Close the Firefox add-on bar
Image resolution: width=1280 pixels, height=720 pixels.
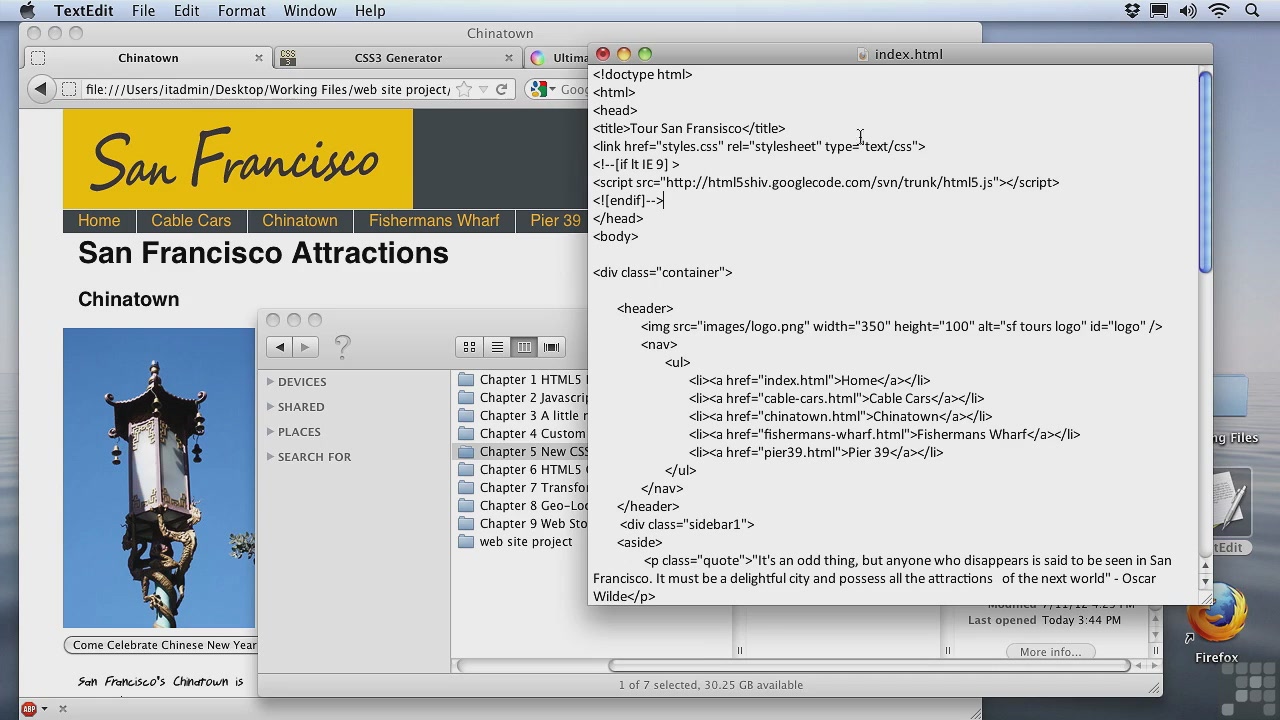click(x=62, y=709)
